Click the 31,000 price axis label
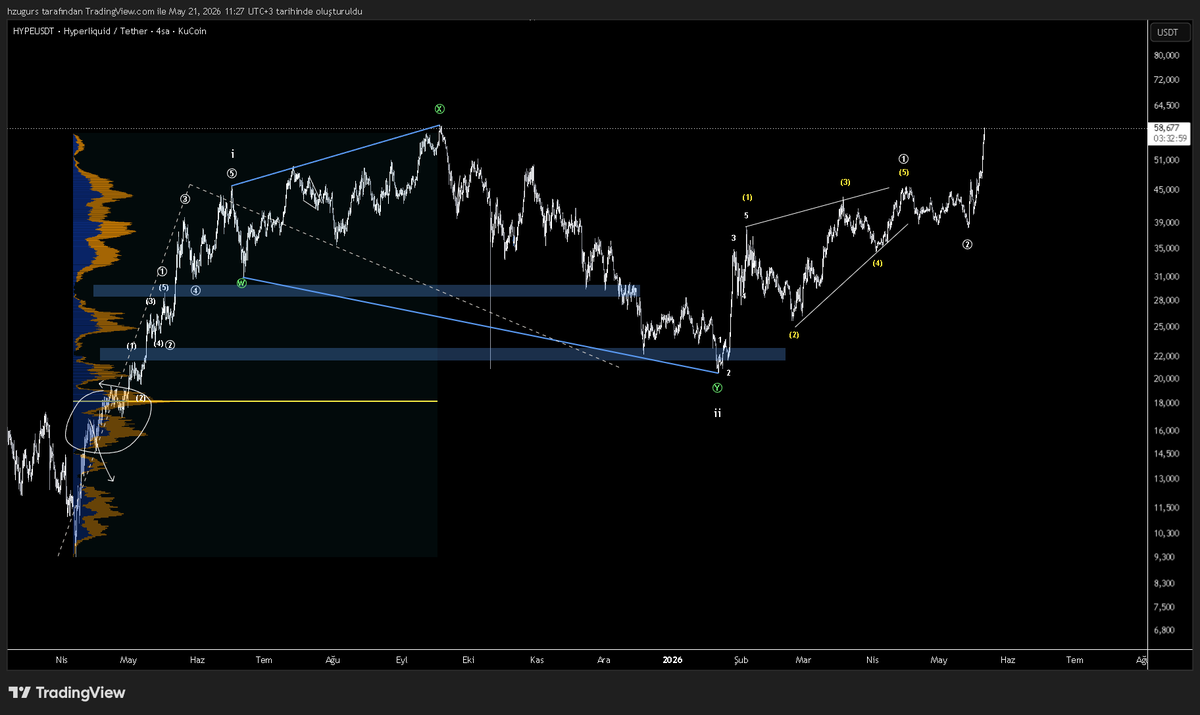This screenshot has width=1200, height=715. (x=1166, y=276)
